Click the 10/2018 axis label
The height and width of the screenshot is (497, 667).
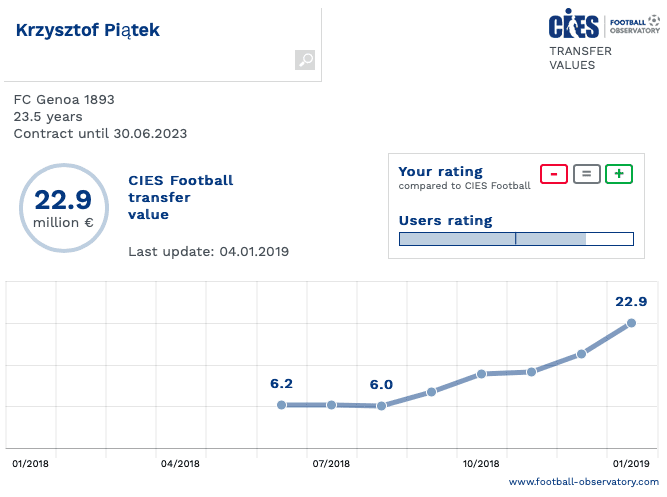tap(481, 464)
